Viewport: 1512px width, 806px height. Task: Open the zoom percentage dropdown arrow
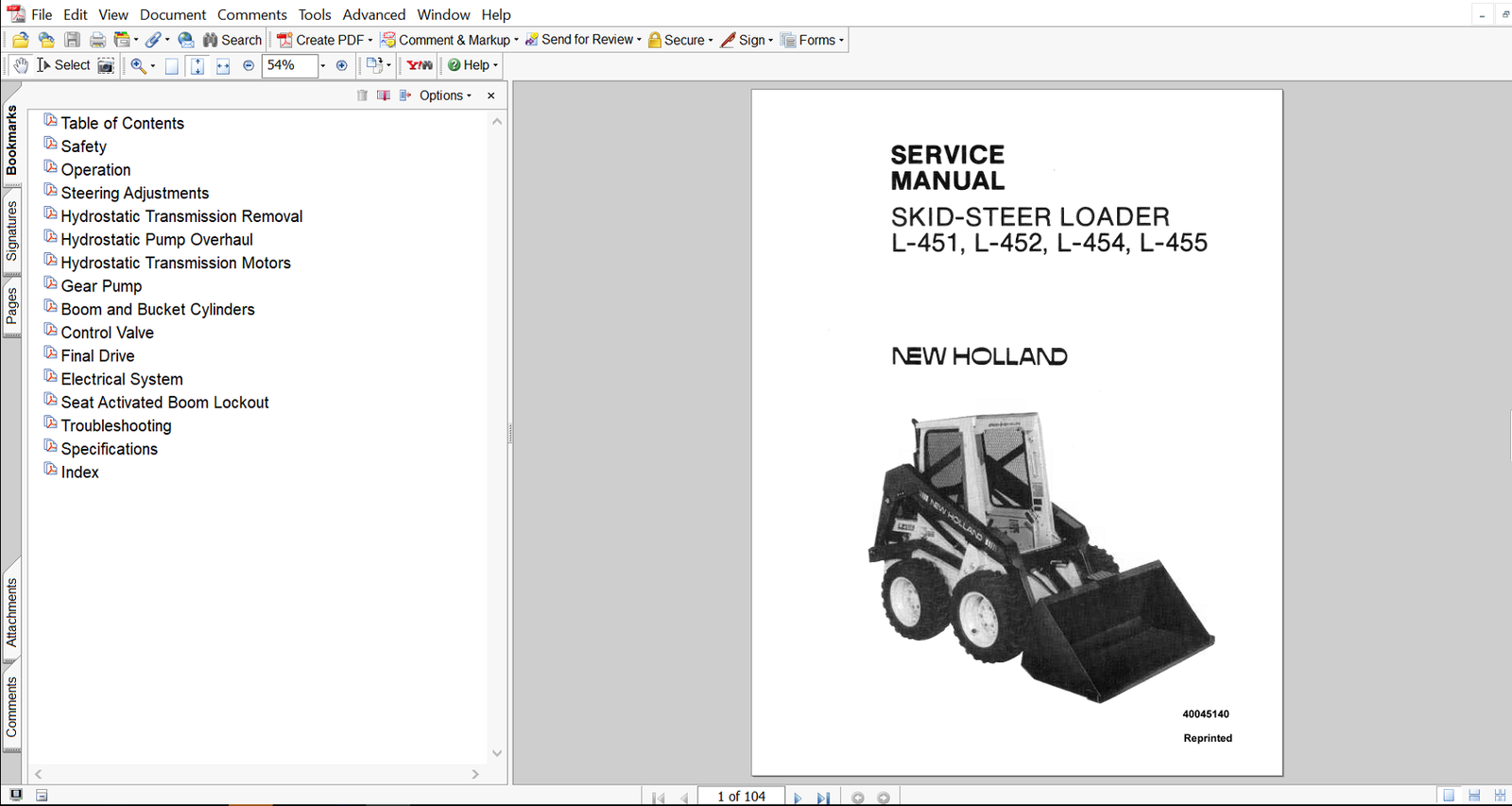click(322, 65)
